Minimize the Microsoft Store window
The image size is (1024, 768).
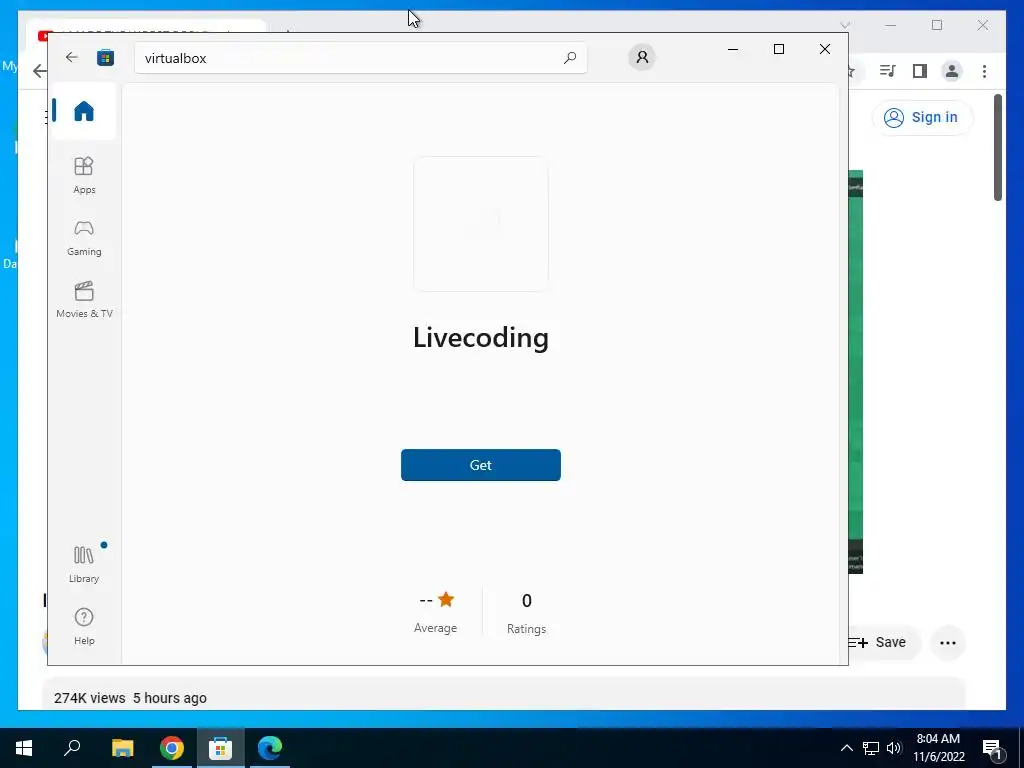point(733,49)
